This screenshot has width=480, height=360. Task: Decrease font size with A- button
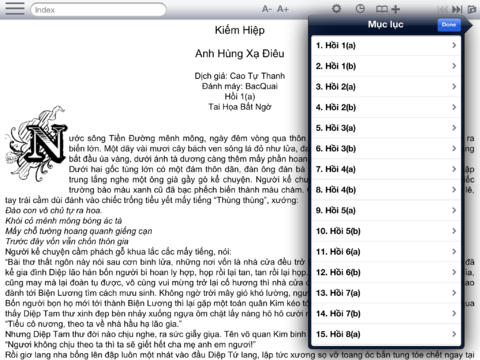267,9
